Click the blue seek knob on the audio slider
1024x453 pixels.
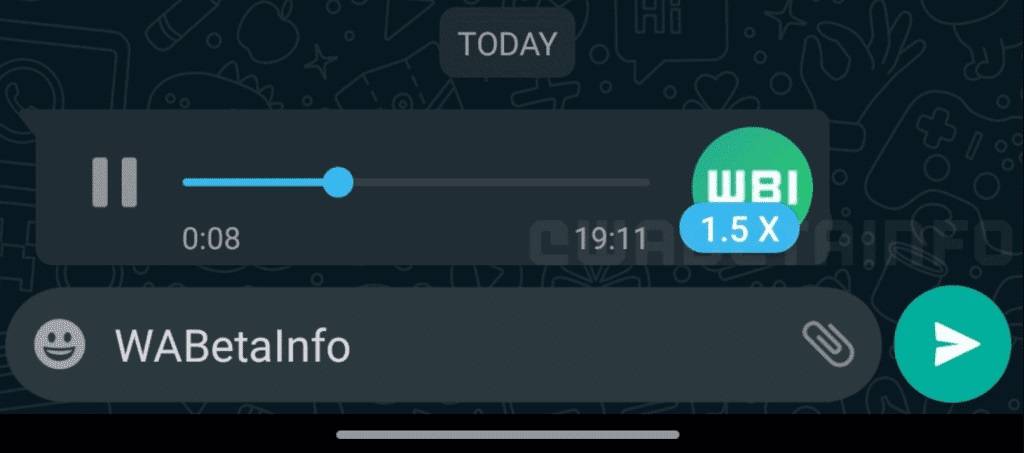[x=338, y=182]
